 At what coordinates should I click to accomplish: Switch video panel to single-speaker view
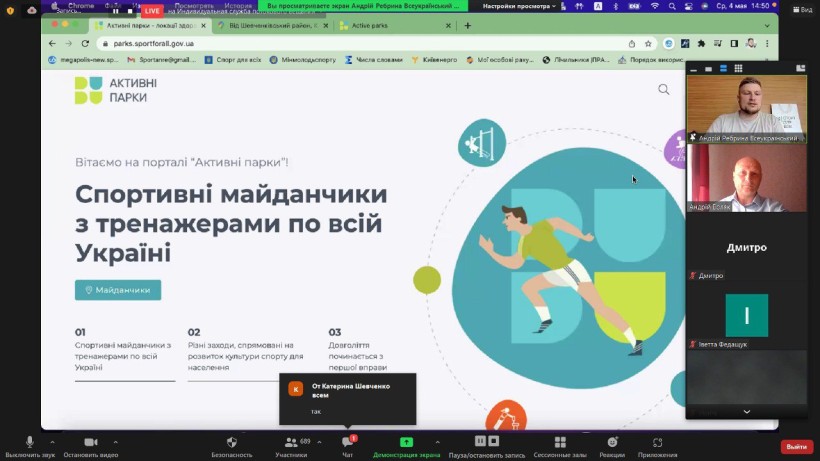pos(709,68)
